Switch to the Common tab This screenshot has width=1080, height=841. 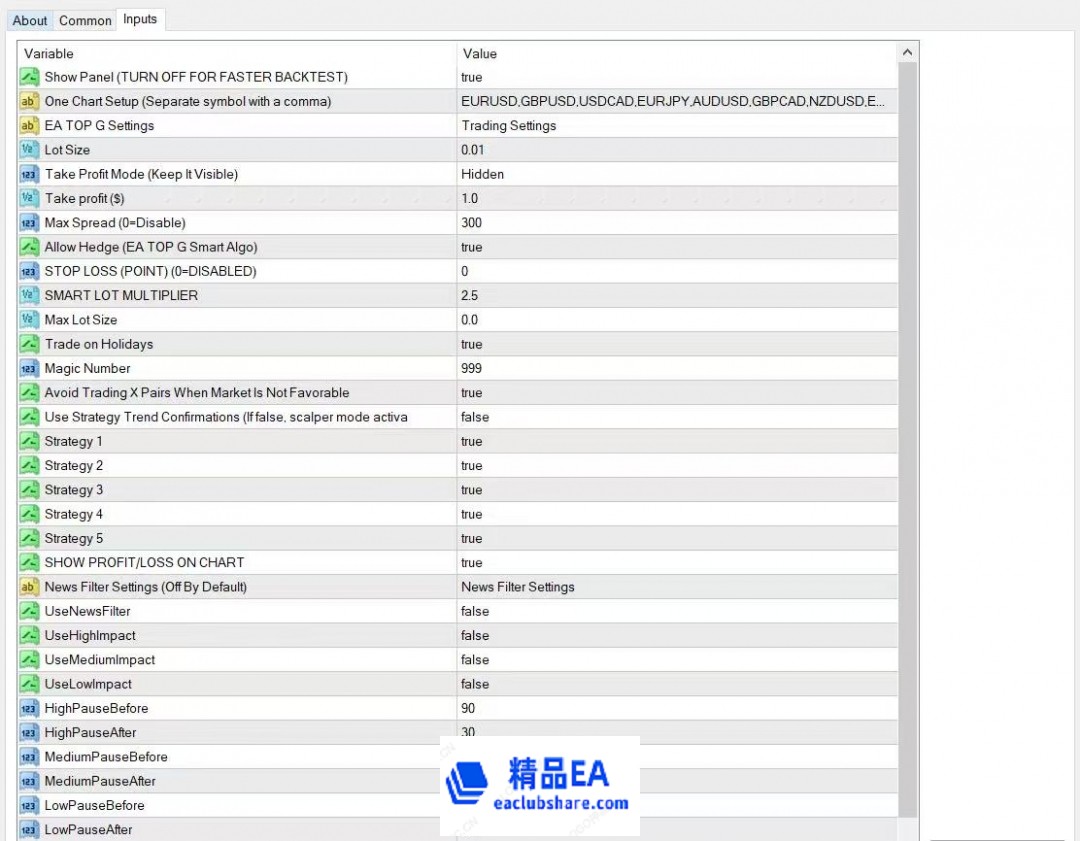pyautogui.click(x=85, y=20)
